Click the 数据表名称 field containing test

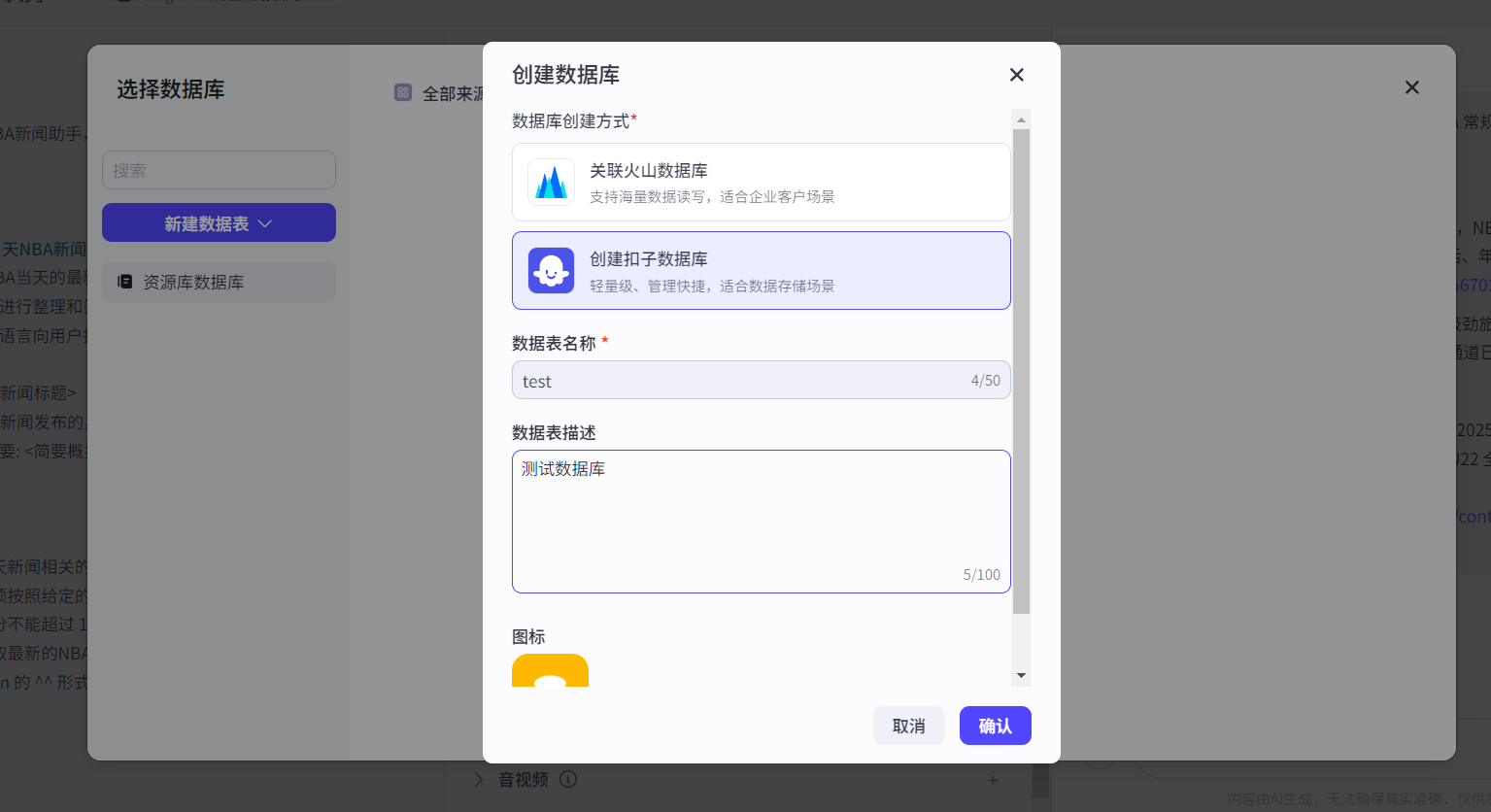pyautogui.click(x=762, y=380)
